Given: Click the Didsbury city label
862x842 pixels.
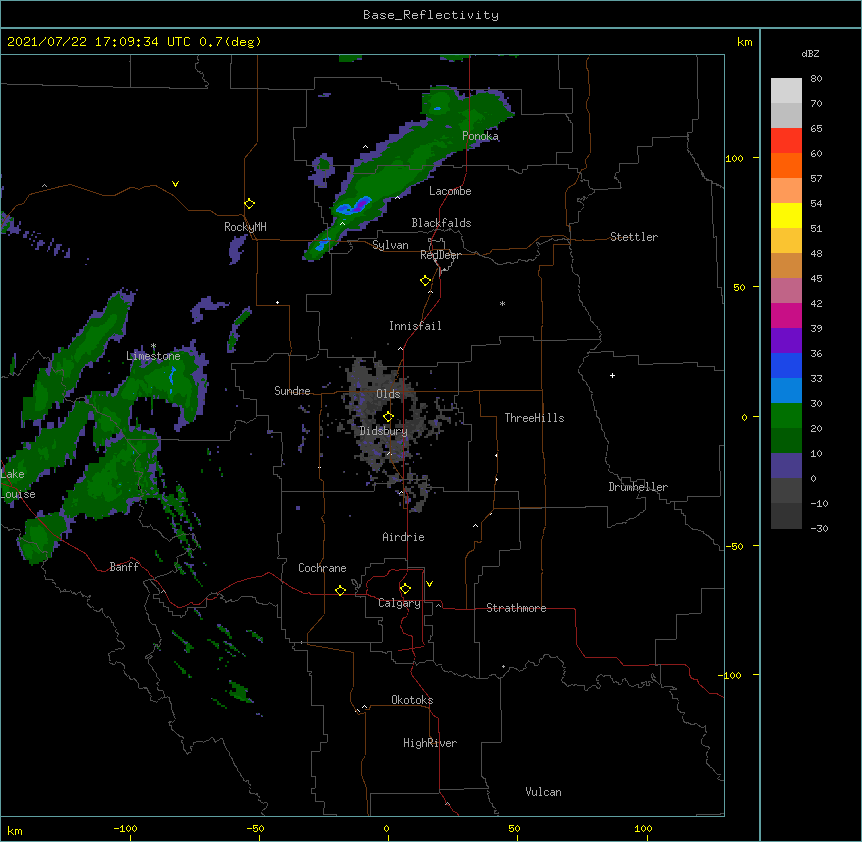Looking at the screenshot, I should pyautogui.click(x=384, y=431).
